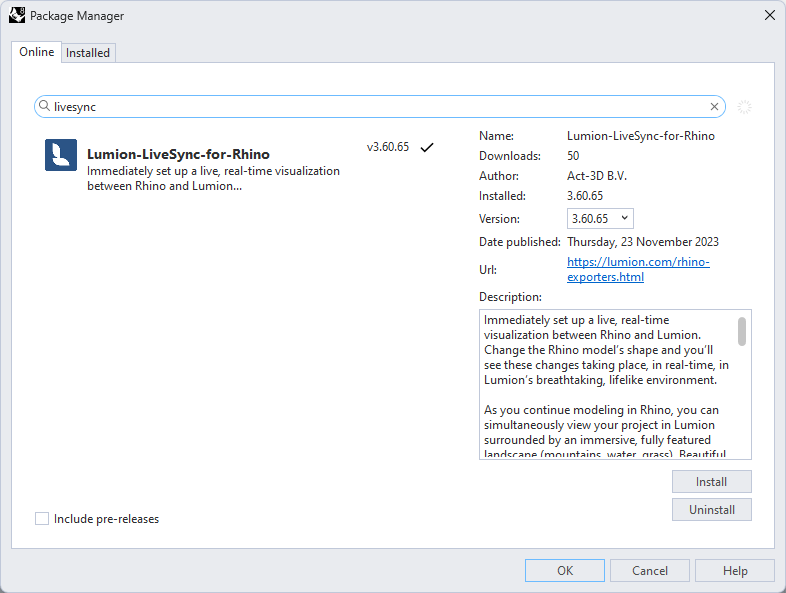Click the installed checkmark next to v3.60.65
This screenshot has width=786, height=593.
click(427, 147)
